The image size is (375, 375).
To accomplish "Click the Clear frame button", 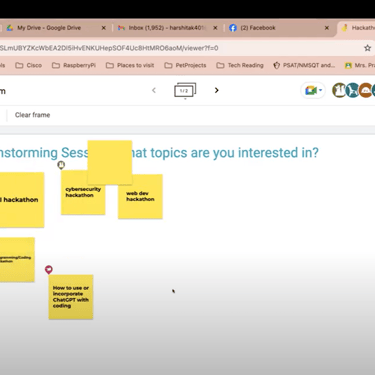I will pyautogui.click(x=32, y=115).
